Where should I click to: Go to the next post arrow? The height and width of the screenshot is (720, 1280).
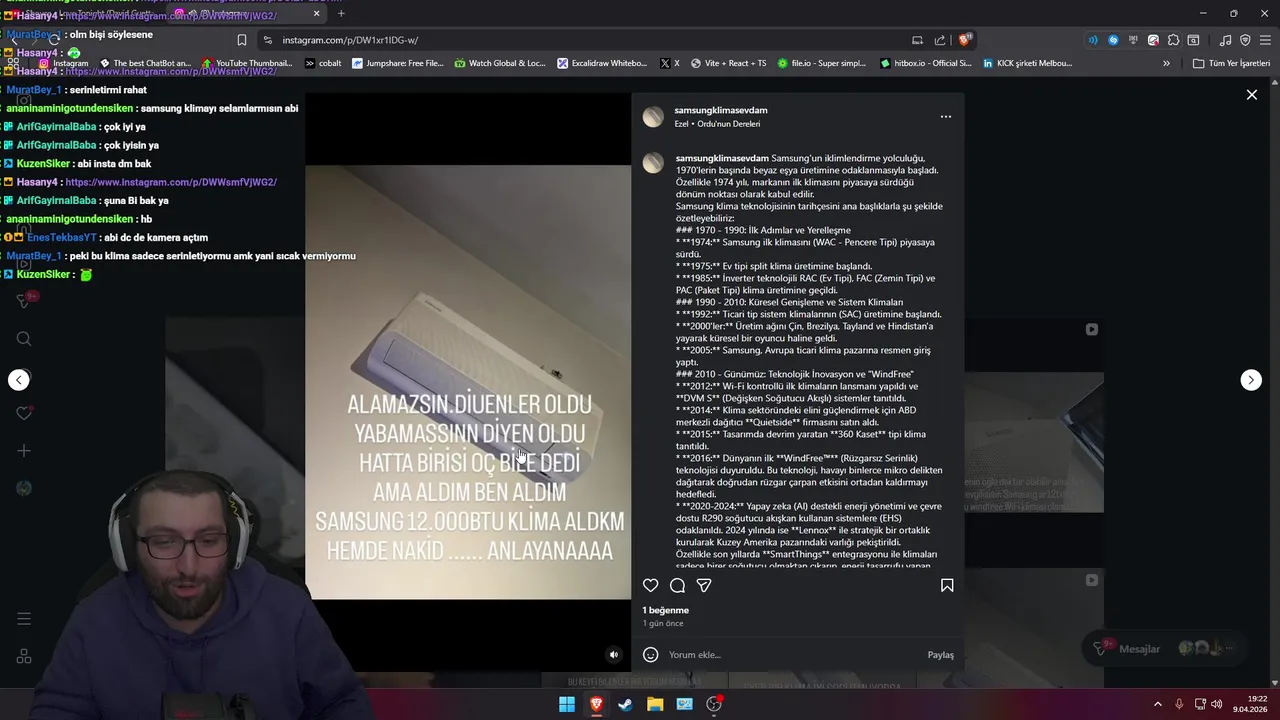pos(1251,380)
